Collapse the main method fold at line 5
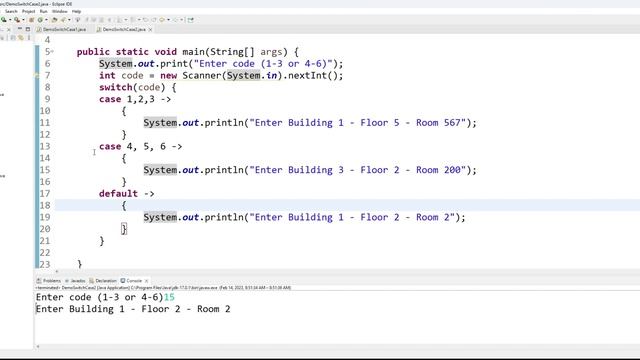Viewport: 640px width, 360px height. coord(53,51)
